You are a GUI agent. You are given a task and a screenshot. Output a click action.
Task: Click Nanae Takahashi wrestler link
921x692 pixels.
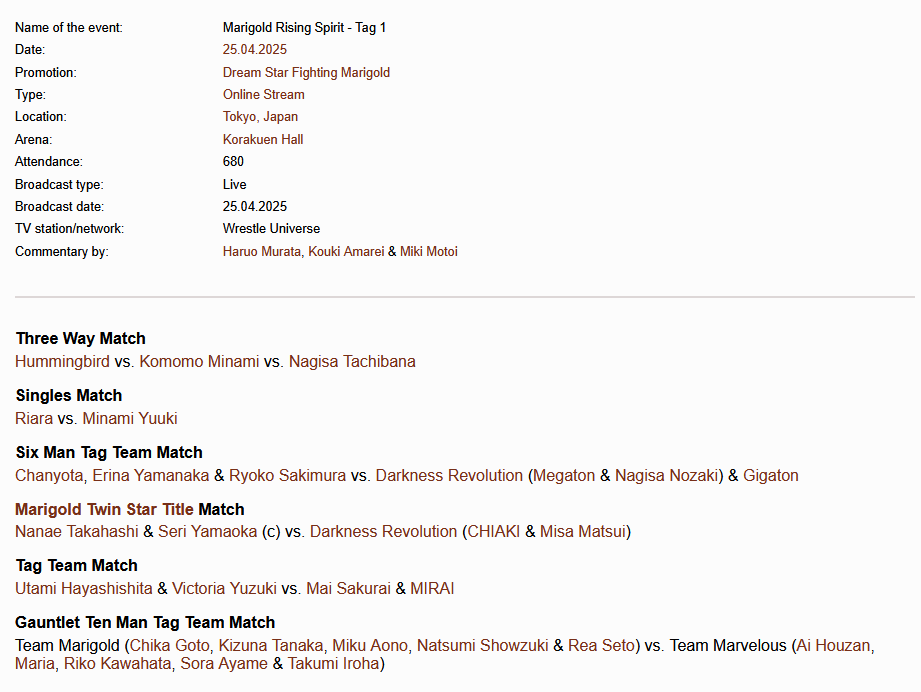[77, 532]
